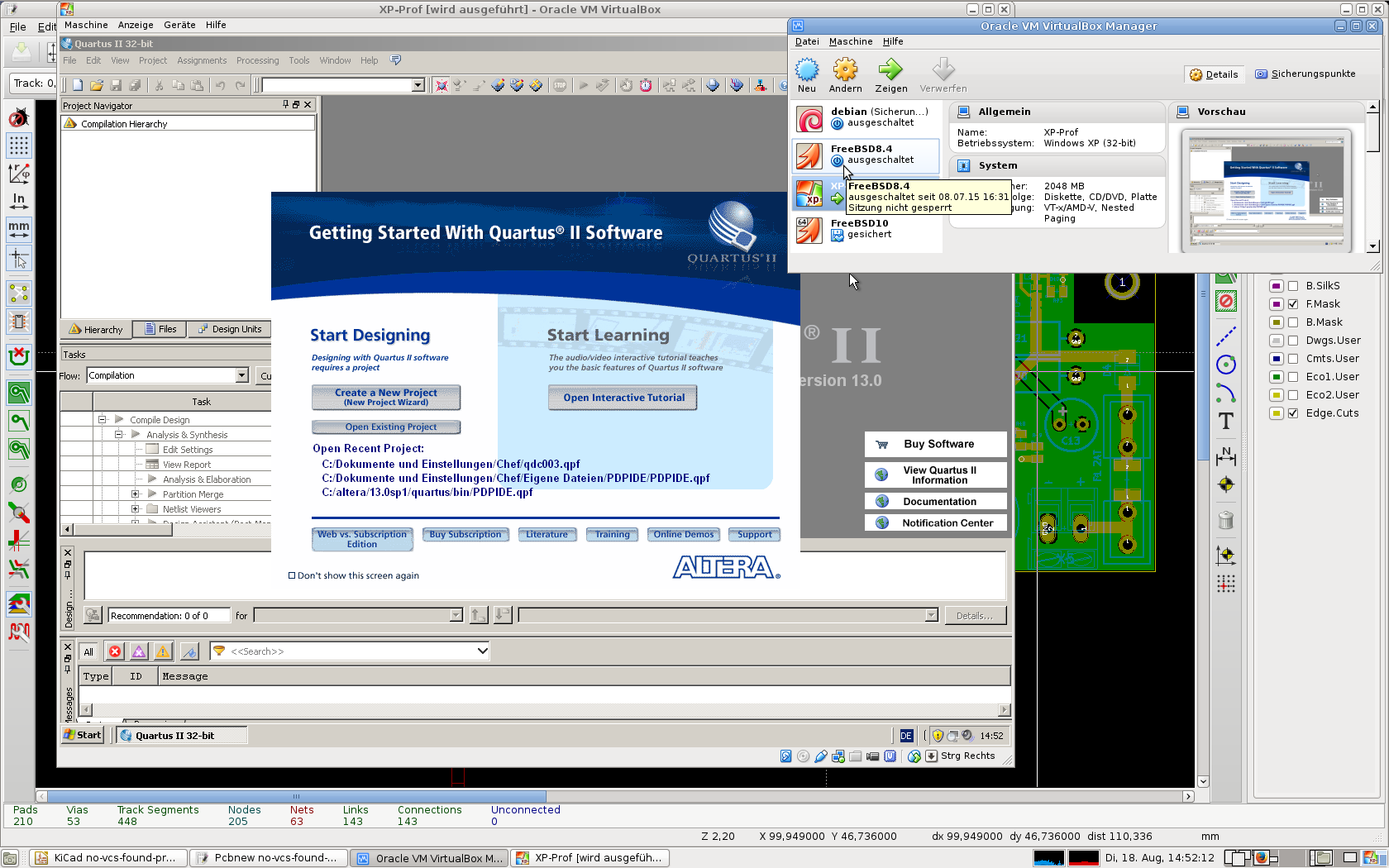The width and height of the screenshot is (1389, 868).
Task: Click the Cmts.User layer color swatch
Action: (1277, 359)
